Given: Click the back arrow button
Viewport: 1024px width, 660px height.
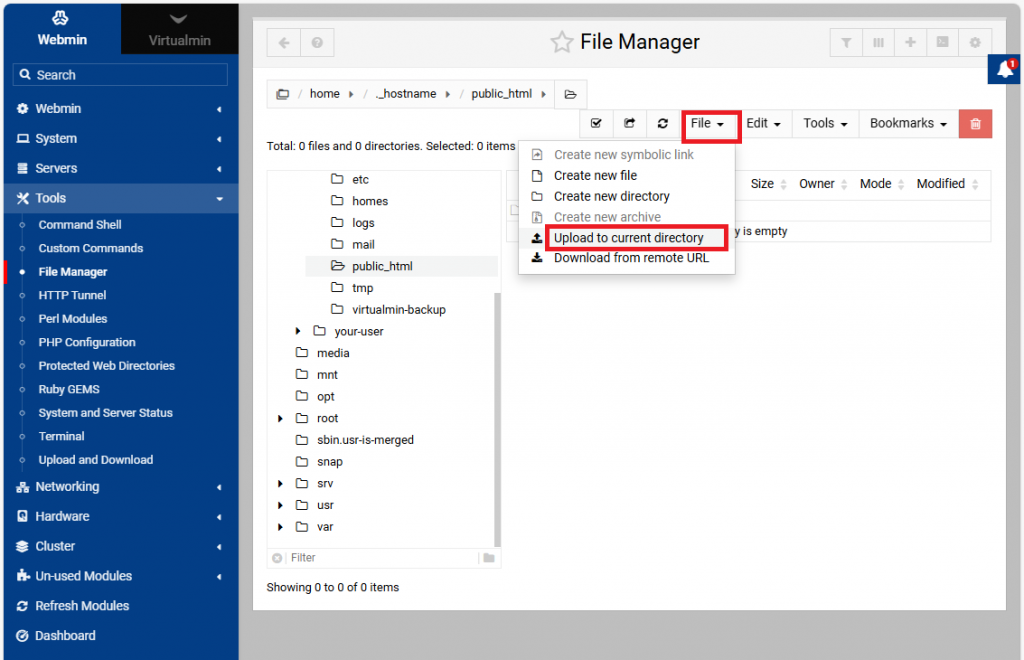Looking at the screenshot, I should click(284, 43).
